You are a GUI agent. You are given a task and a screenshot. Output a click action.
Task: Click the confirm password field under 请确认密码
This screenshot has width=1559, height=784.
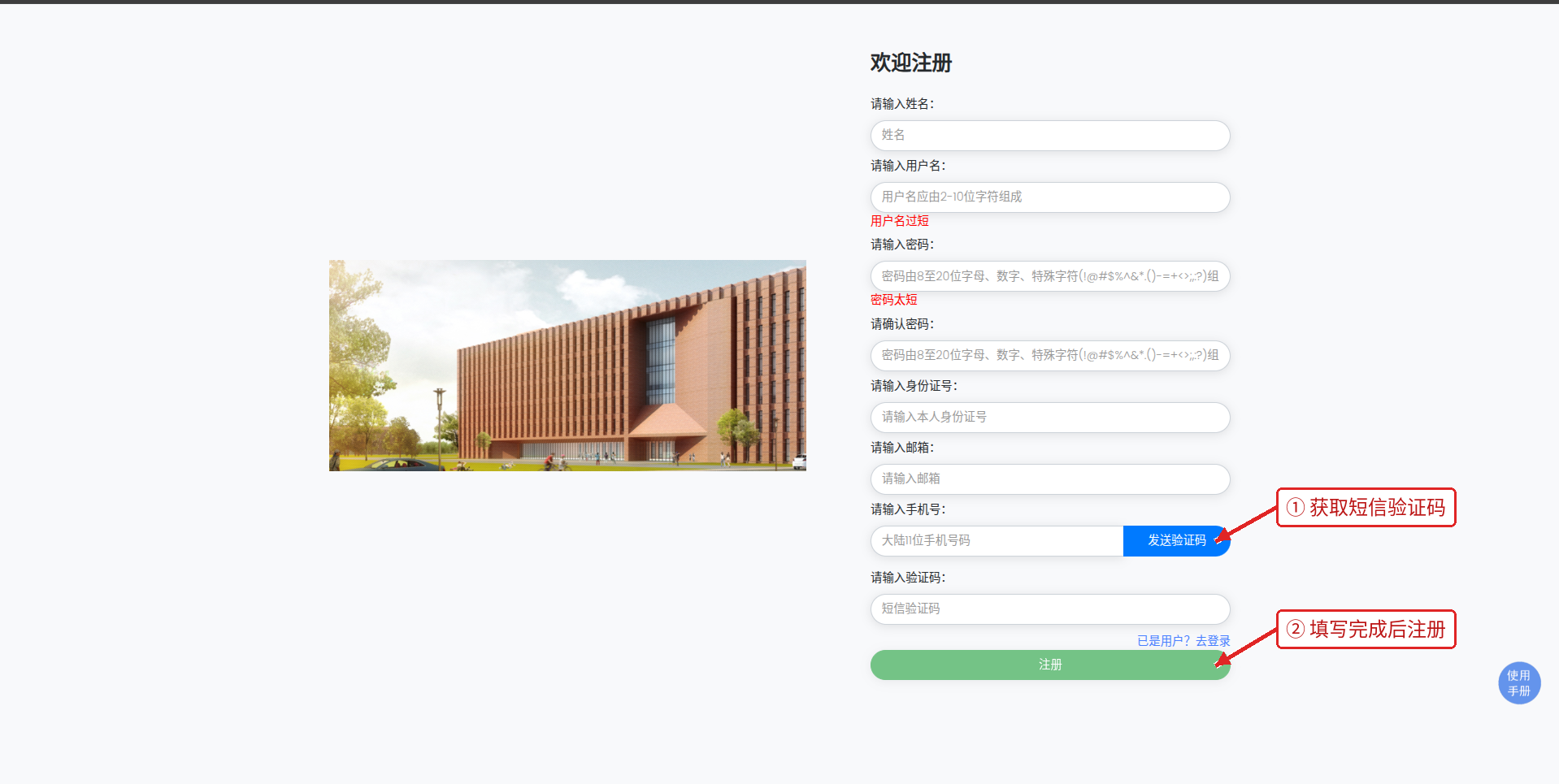pos(1050,356)
